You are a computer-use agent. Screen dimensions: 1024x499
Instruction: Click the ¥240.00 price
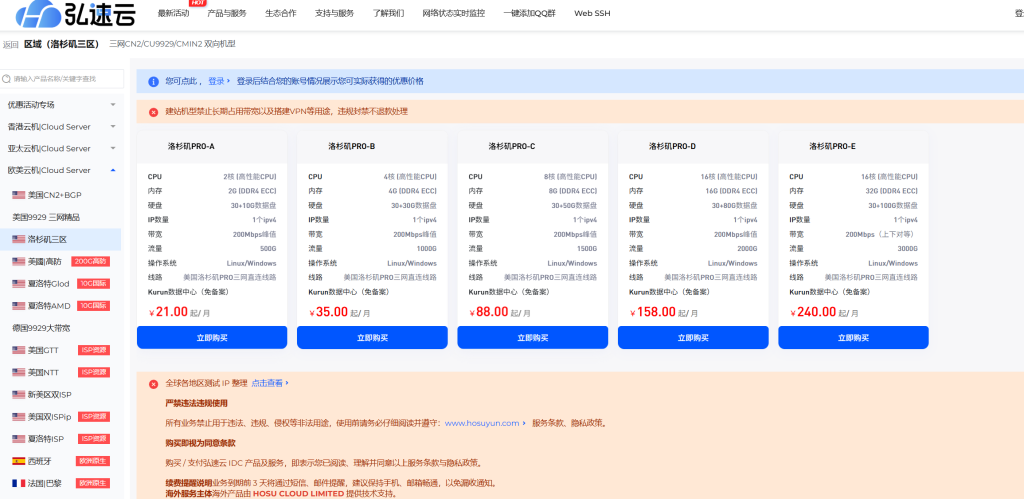[x=814, y=312]
